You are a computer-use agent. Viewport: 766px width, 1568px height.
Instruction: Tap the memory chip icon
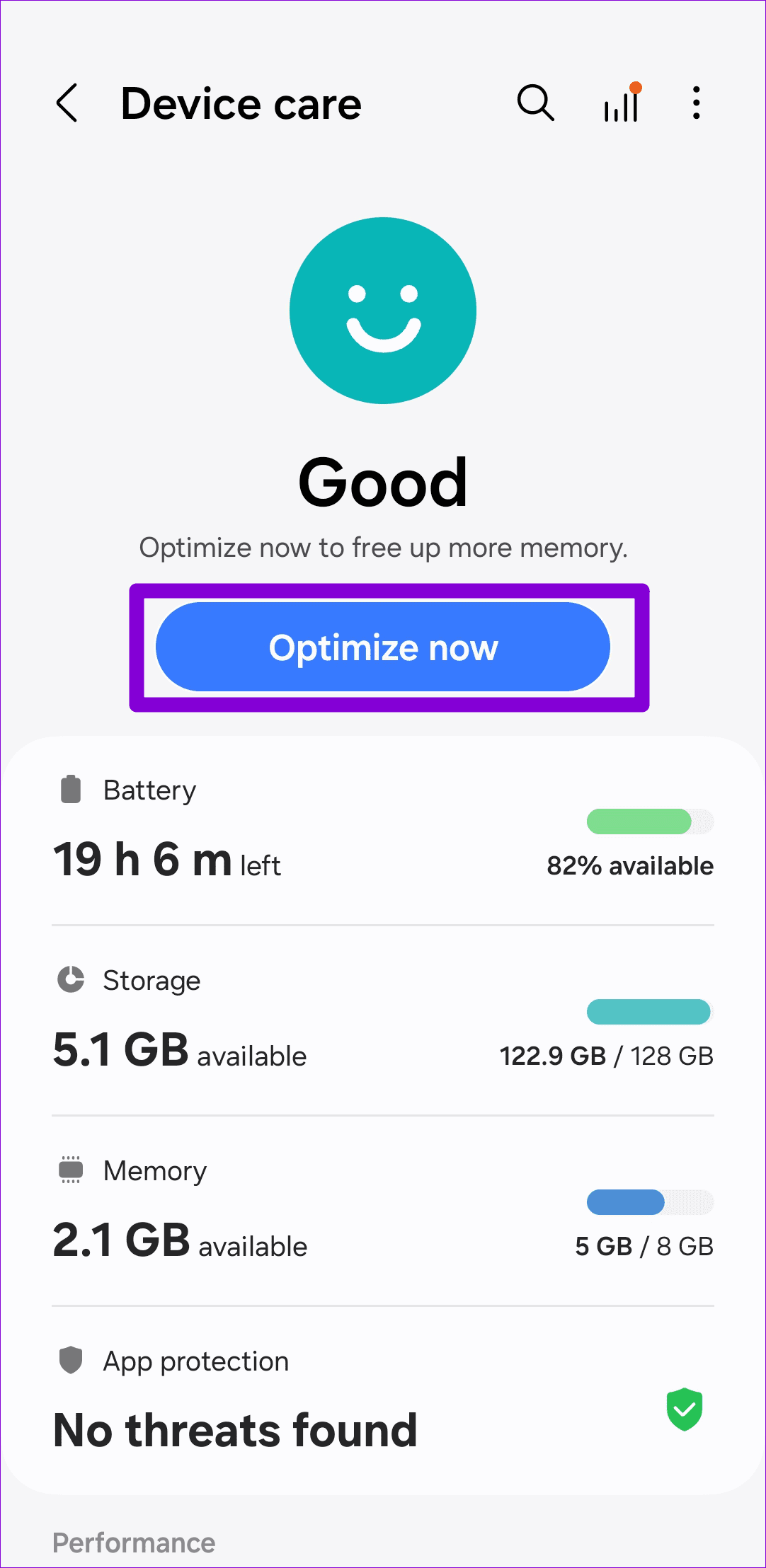(71, 1170)
